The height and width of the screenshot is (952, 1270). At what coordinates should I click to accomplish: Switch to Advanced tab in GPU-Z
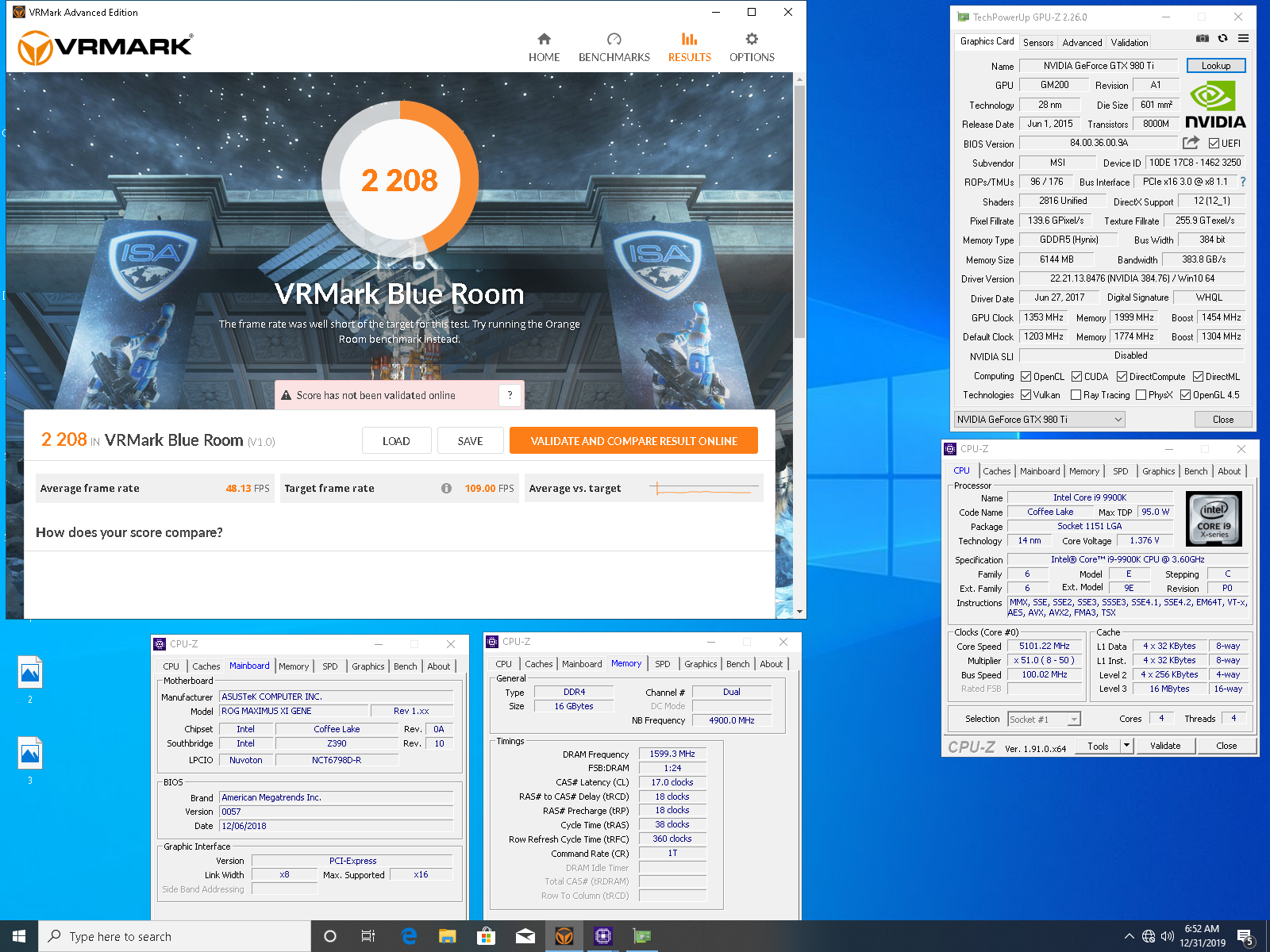tap(1082, 43)
